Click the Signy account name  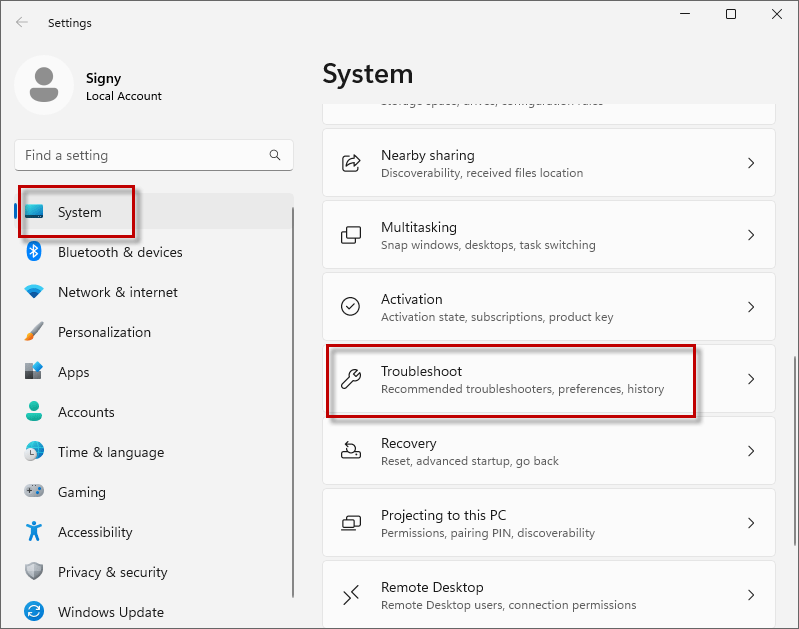pyautogui.click(x=103, y=78)
